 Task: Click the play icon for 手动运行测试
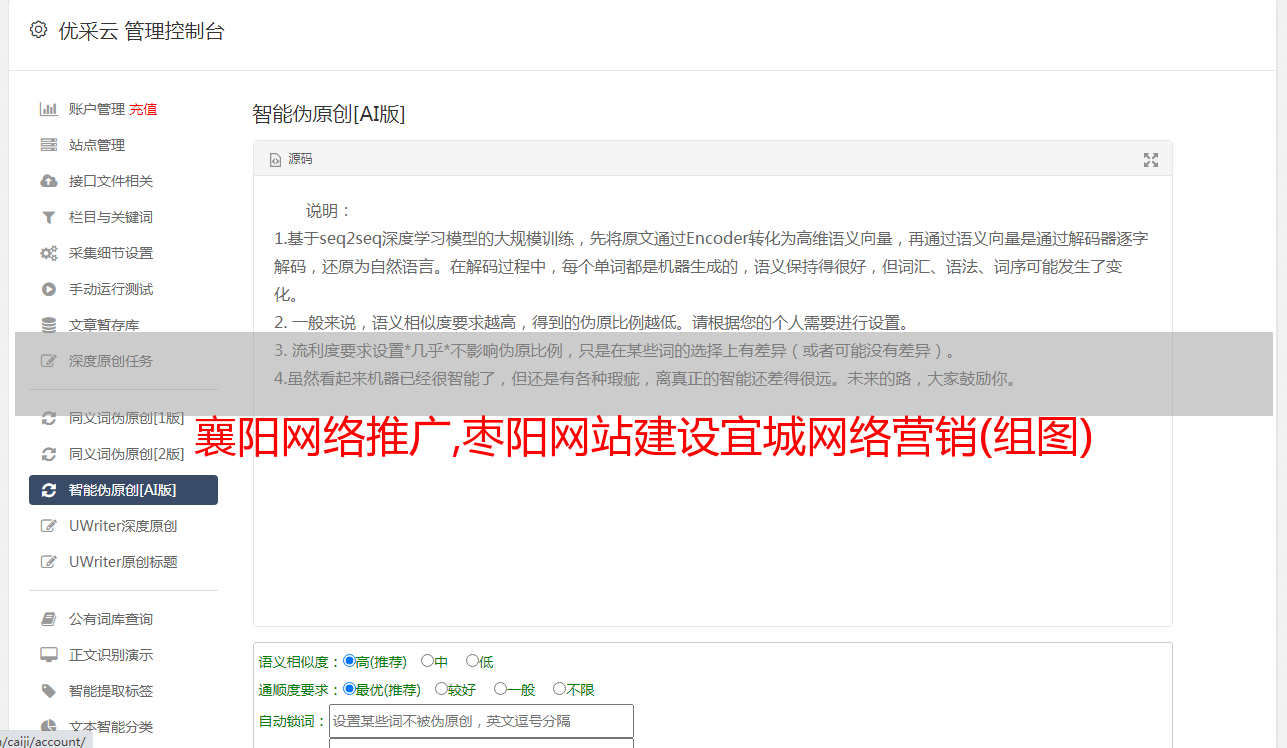pyautogui.click(x=48, y=289)
